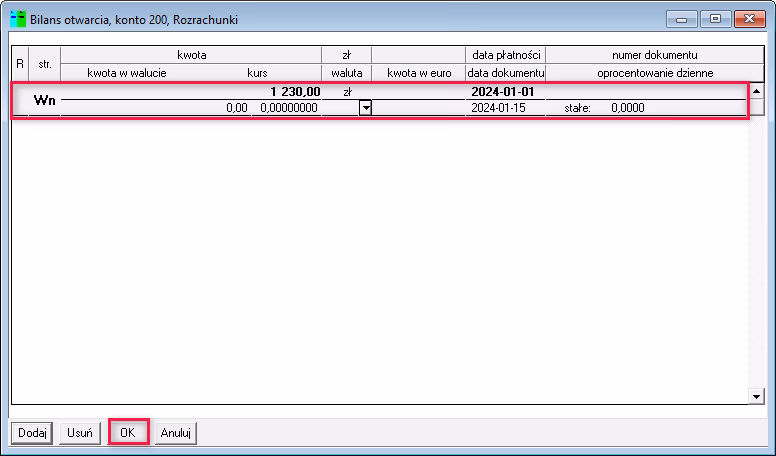This screenshot has width=776, height=456.
Task: Click the kwota w euro column header
Action: (418, 73)
